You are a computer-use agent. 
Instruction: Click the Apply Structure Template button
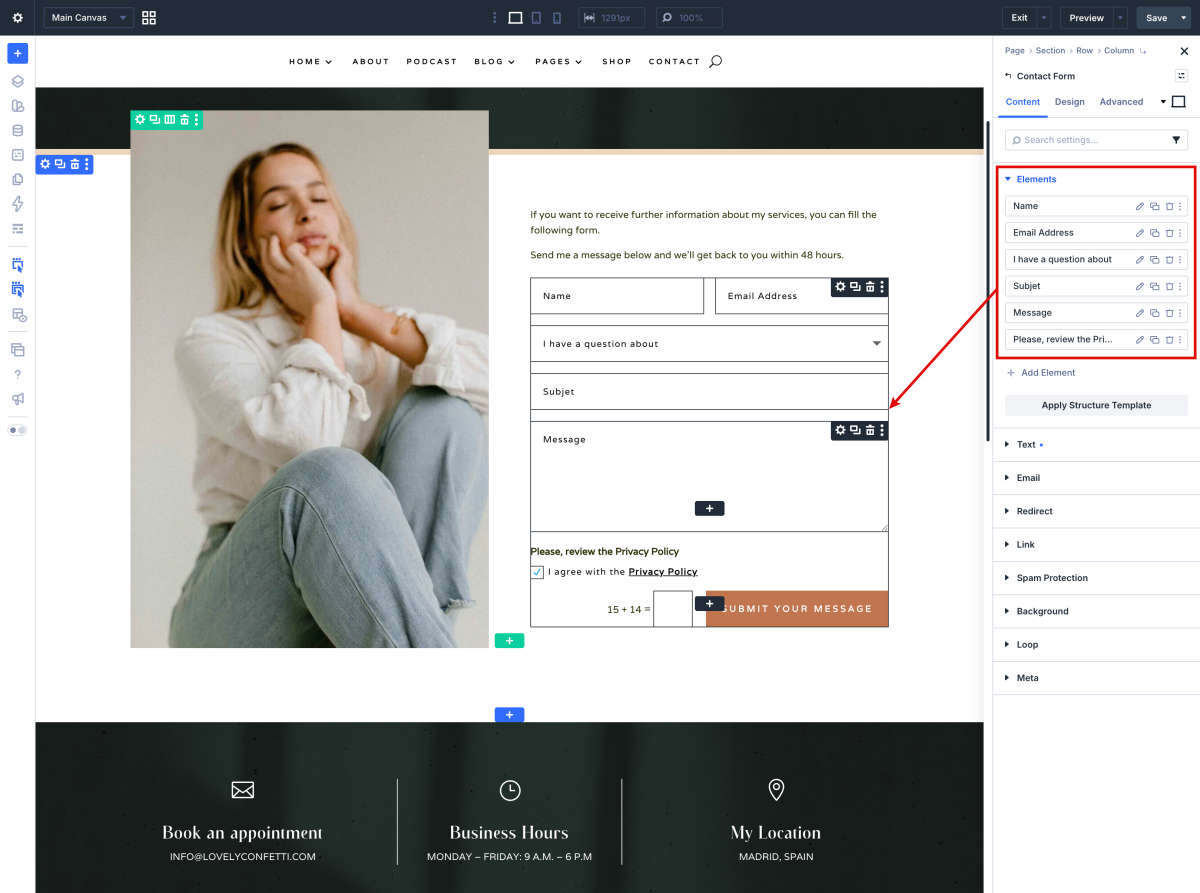coord(1096,405)
